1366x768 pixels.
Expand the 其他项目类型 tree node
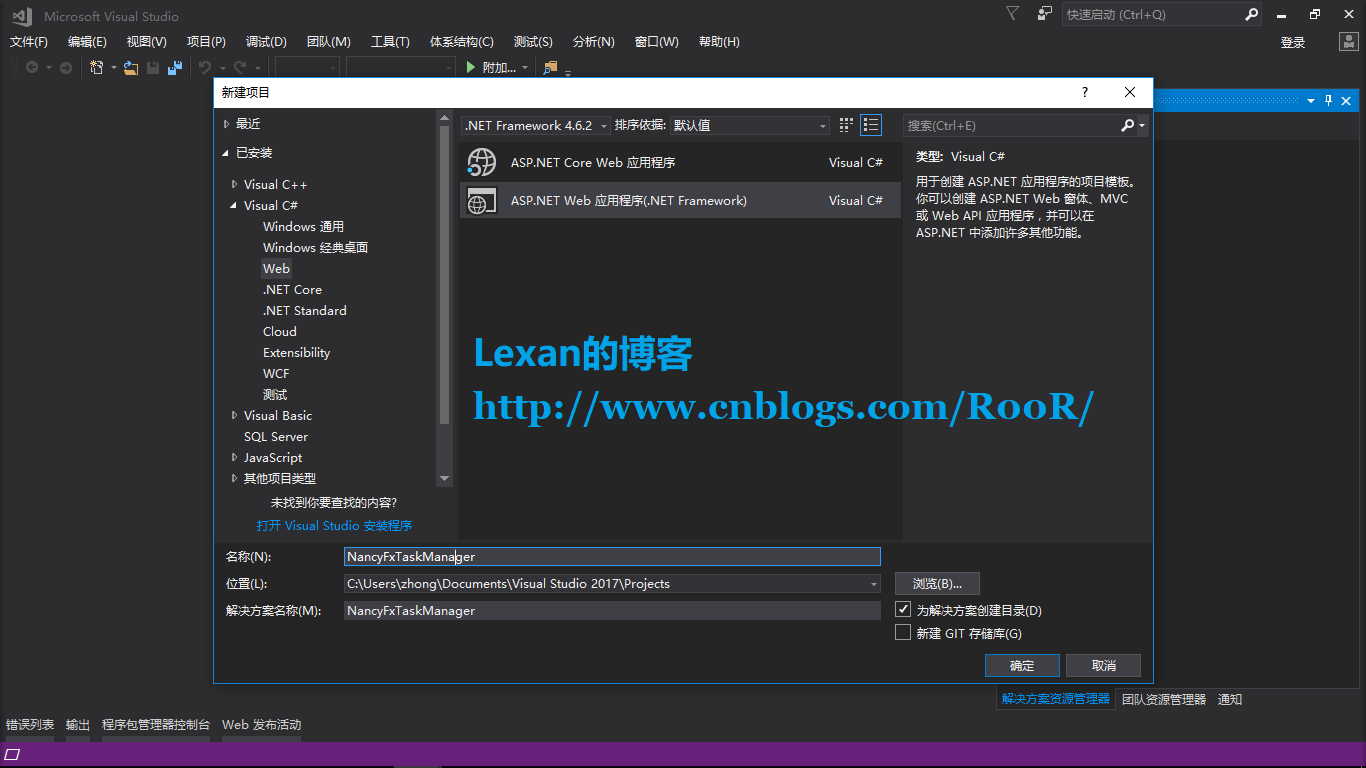tap(234, 478)
